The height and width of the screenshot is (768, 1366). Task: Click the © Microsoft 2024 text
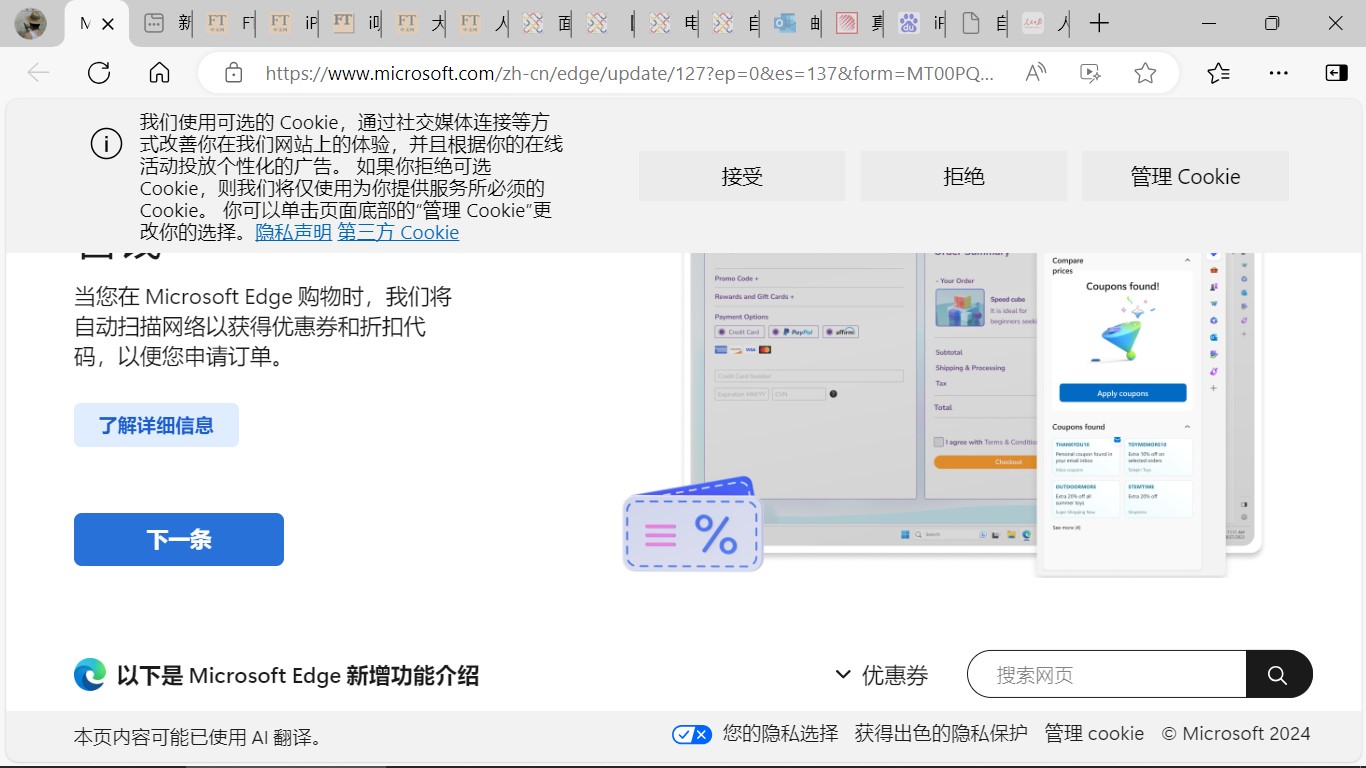tap(1236, 734)
